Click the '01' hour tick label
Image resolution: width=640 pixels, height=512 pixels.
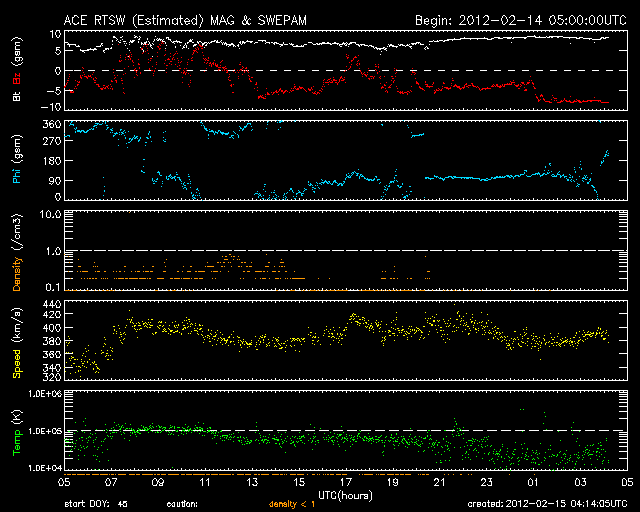tap(533, 483)
